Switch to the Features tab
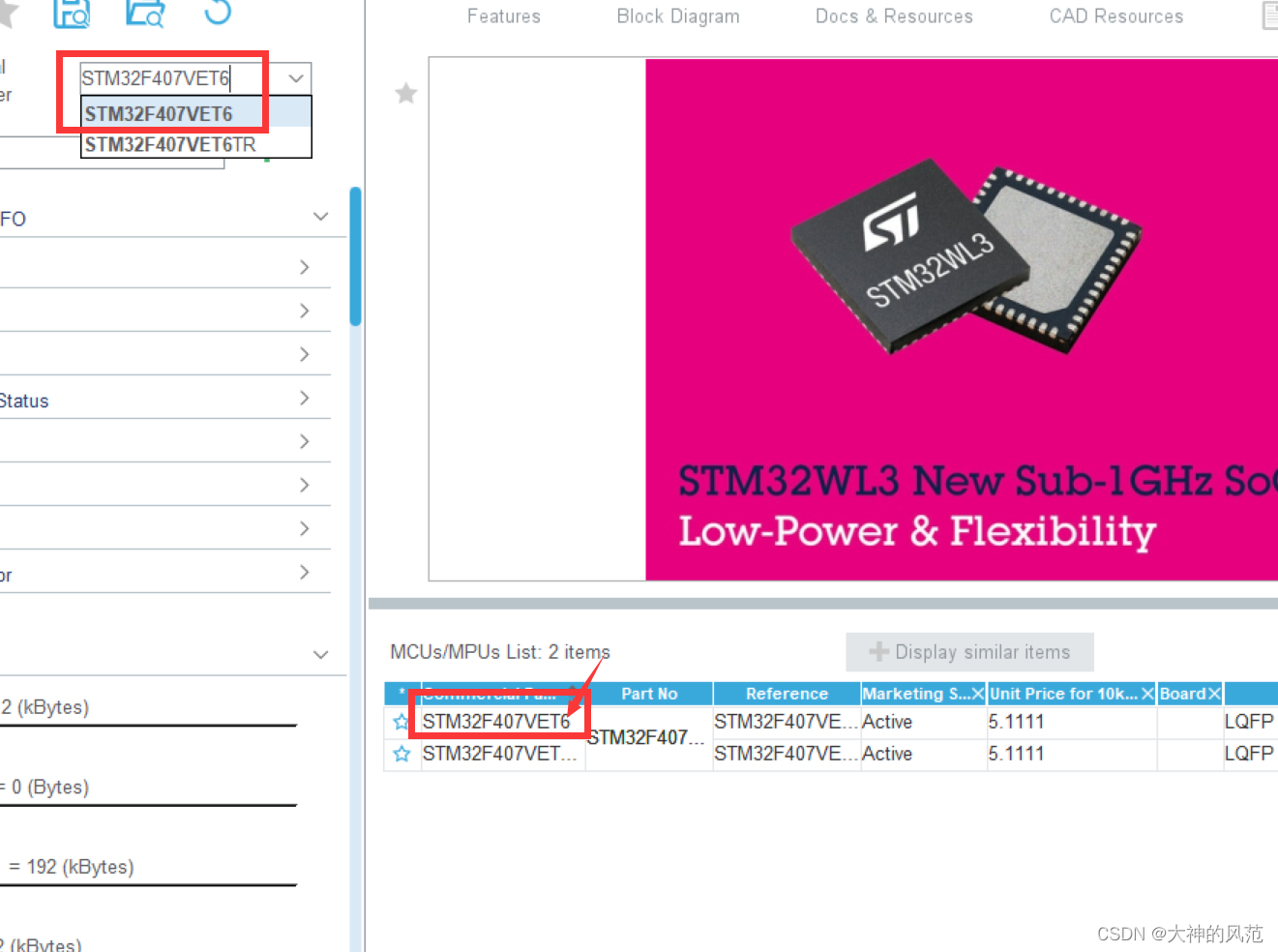This screenshot has width=1278, height=952. click(504, 16)
